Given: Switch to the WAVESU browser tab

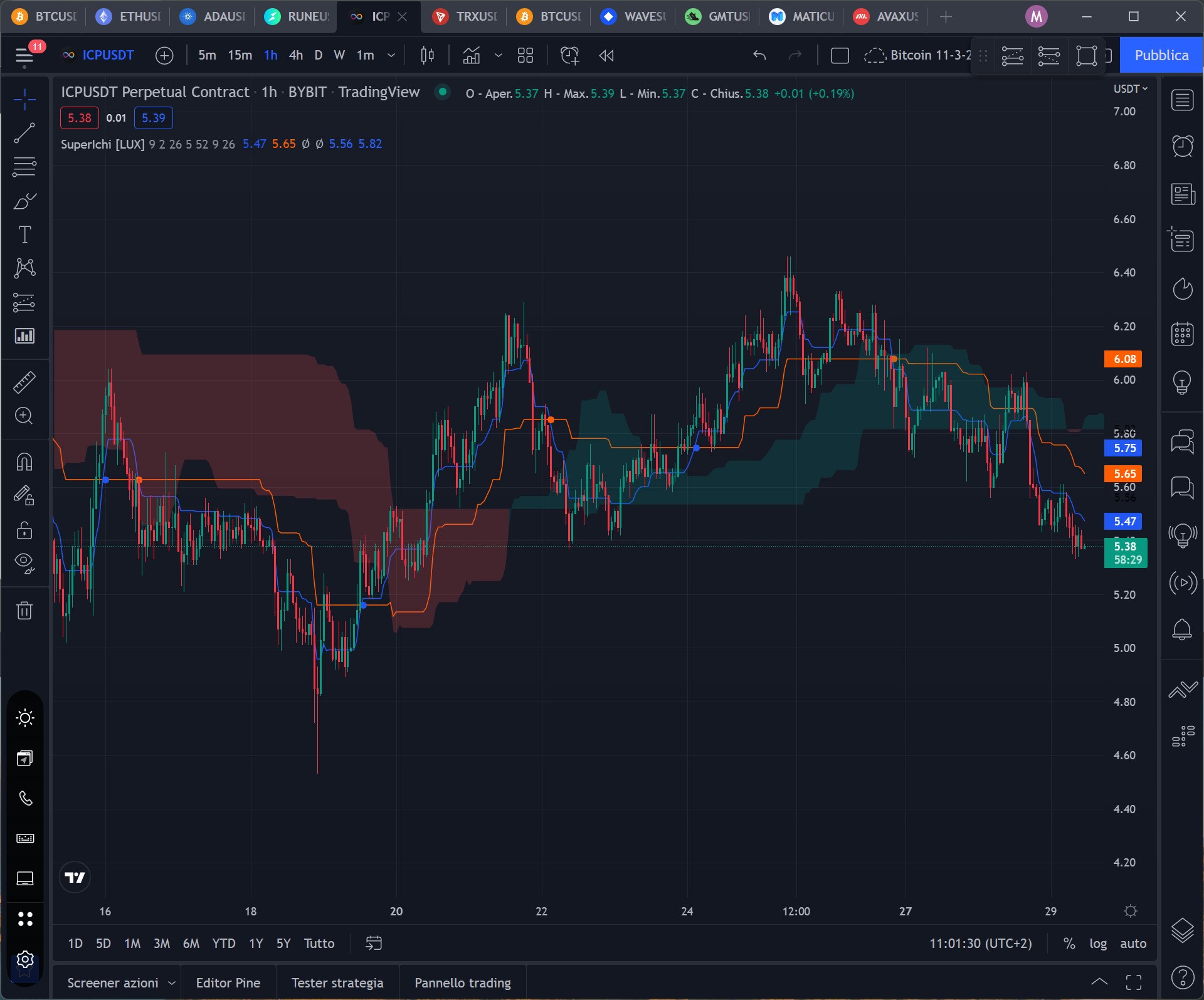Looking at the screenshot, I should click(633, 16).
